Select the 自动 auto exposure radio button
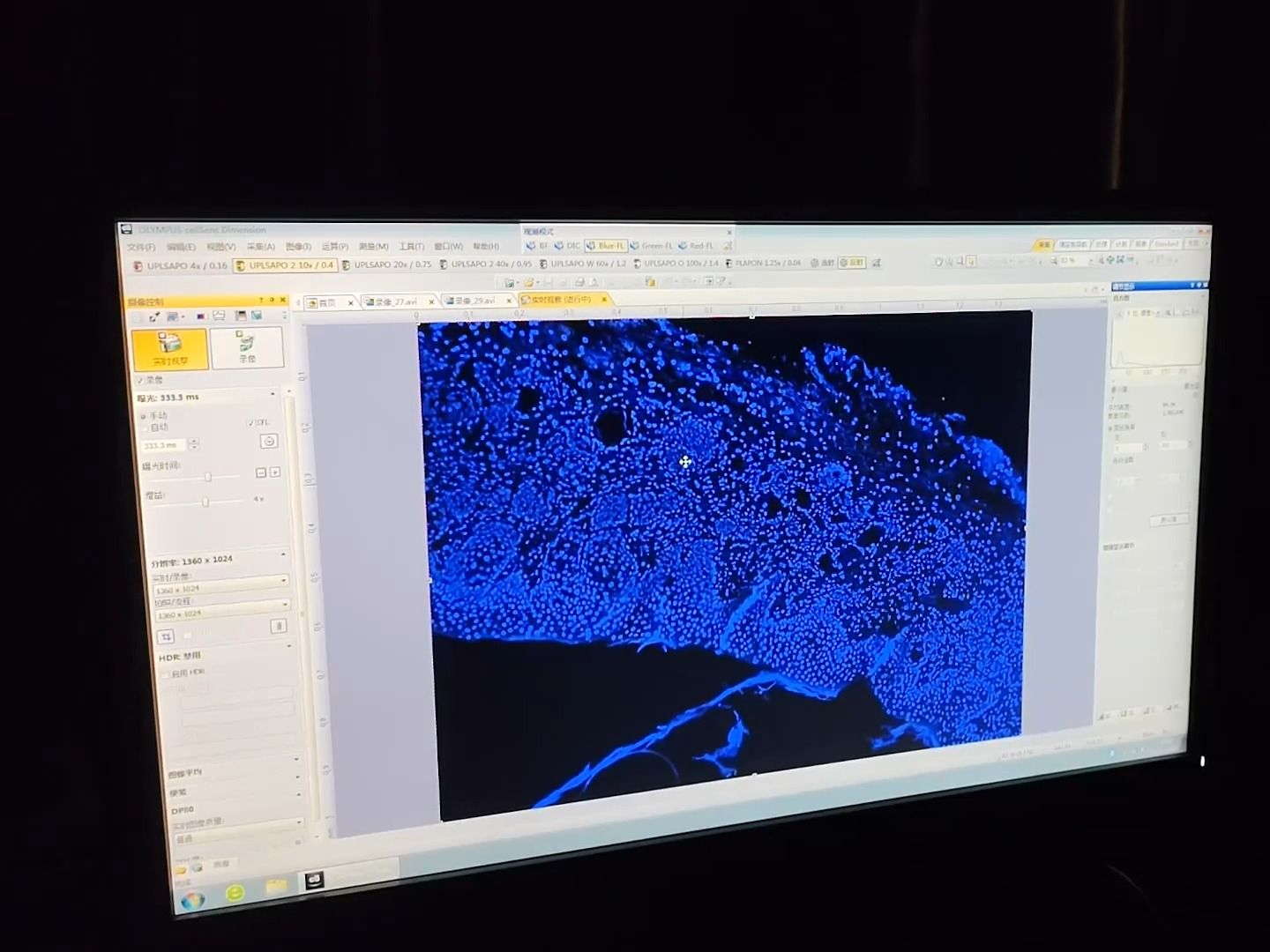Viewport: 1270px width, 952px height. point(144,428)
